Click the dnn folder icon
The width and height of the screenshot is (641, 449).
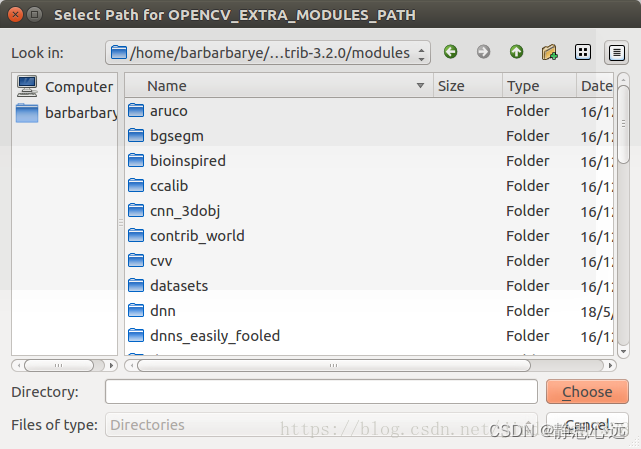point(136,310)
